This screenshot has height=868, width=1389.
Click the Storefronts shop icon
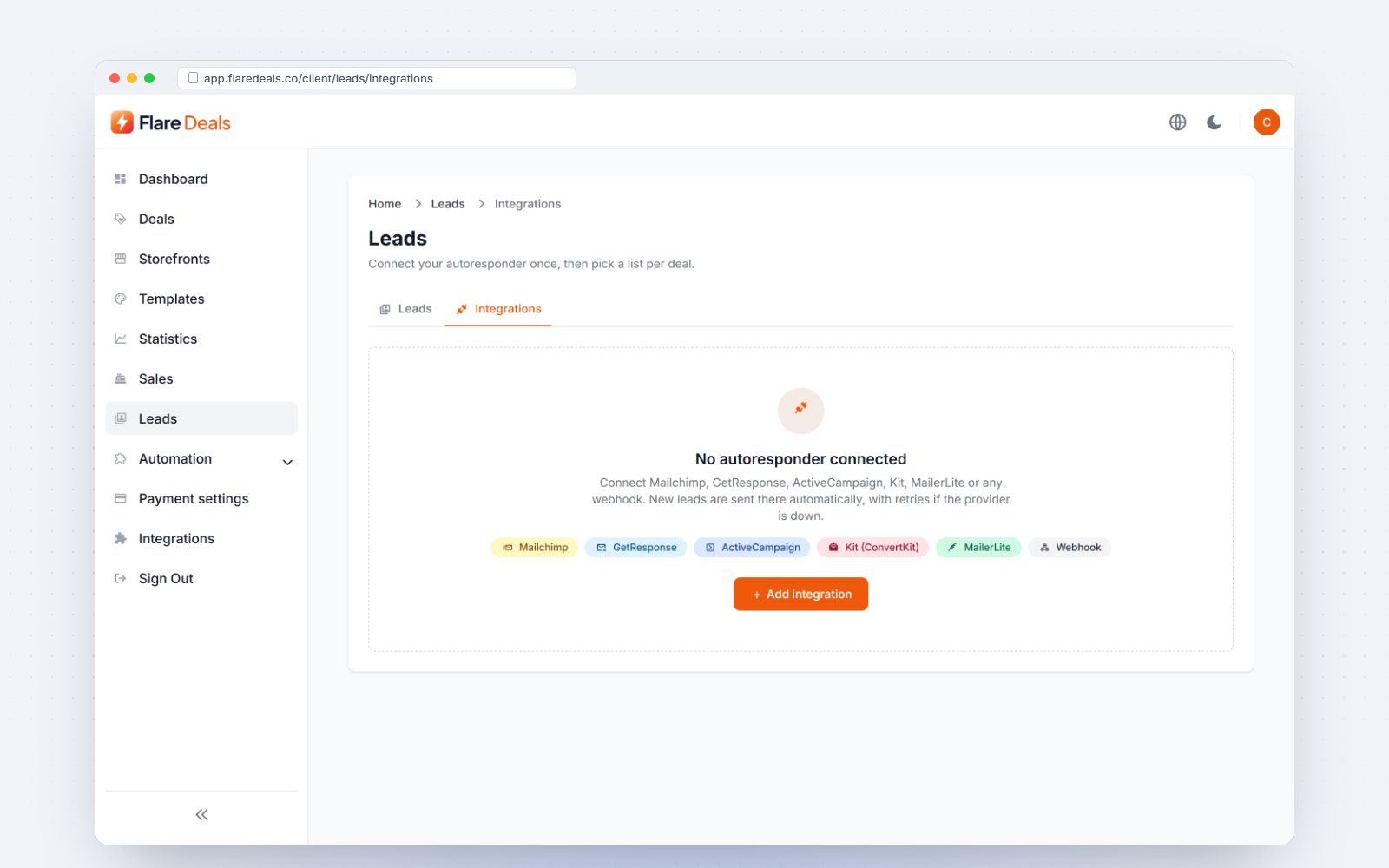point(121,259)
